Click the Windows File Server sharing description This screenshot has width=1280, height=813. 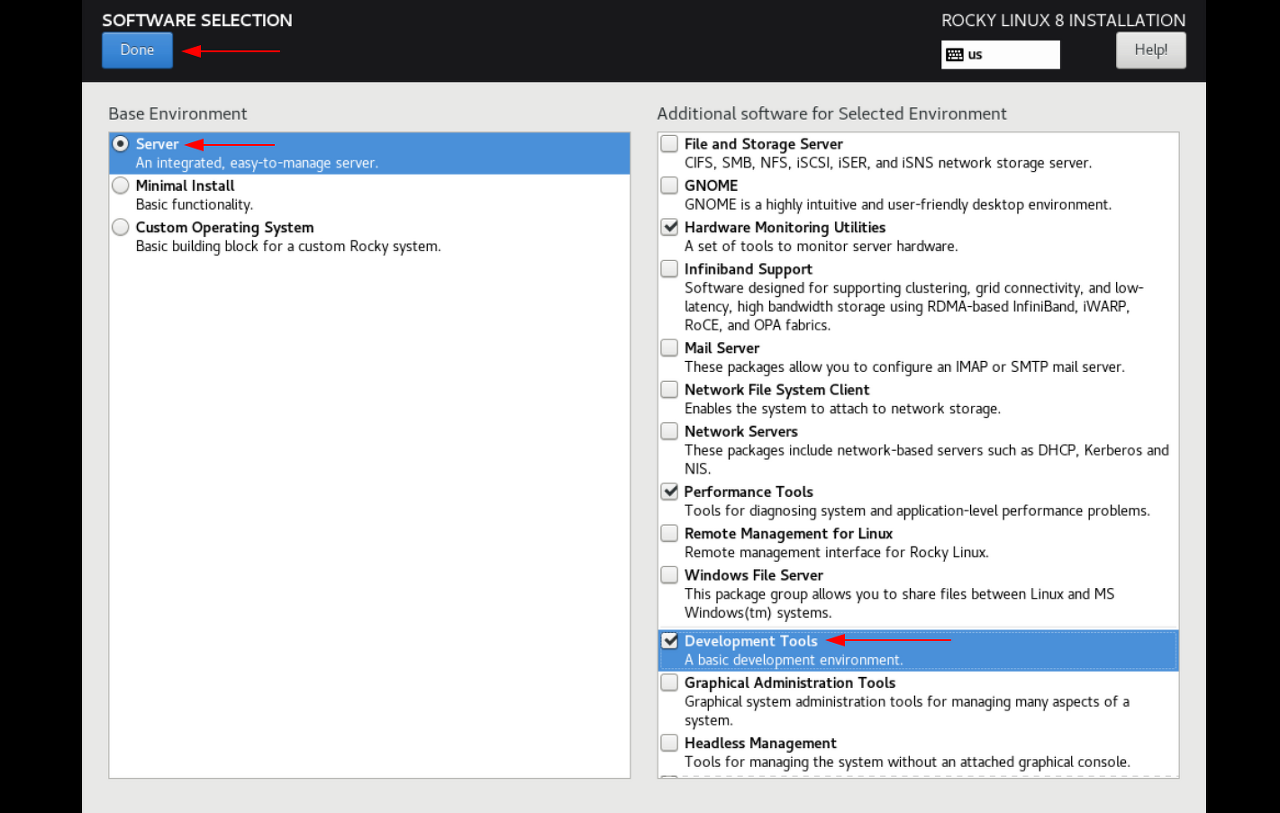(x=900, y=603)
